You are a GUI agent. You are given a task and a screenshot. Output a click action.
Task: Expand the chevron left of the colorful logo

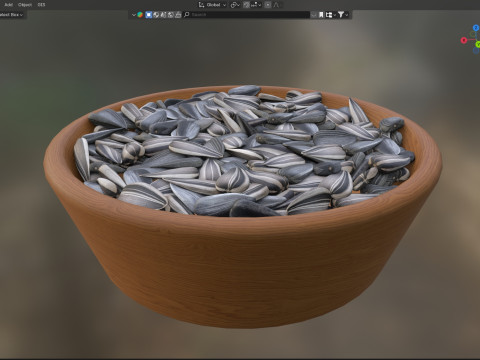[x=134, y=15]
